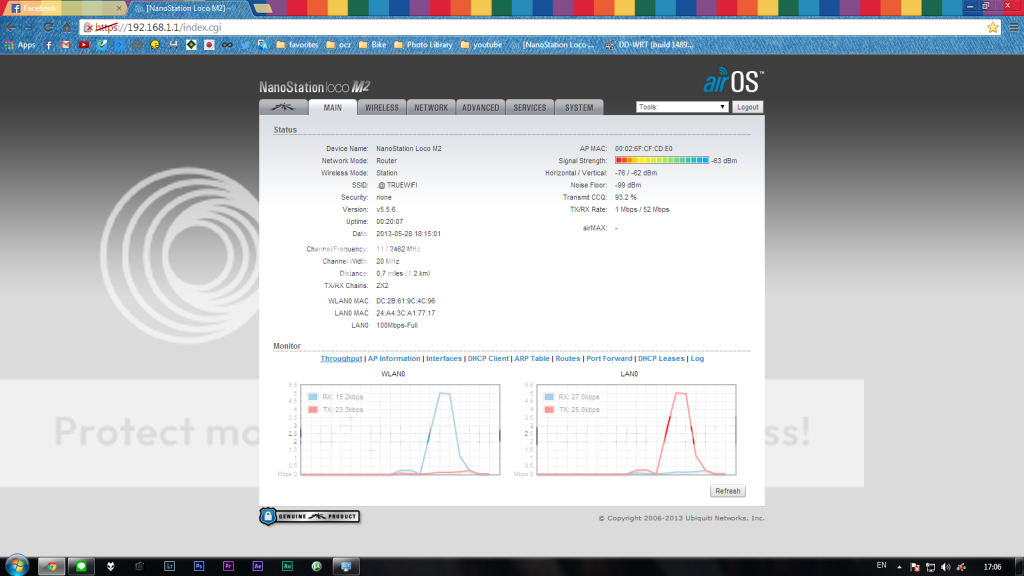Open the Chrome menu icon
The height and width of the screenshot is (576, 1024).
(1014, 27)
